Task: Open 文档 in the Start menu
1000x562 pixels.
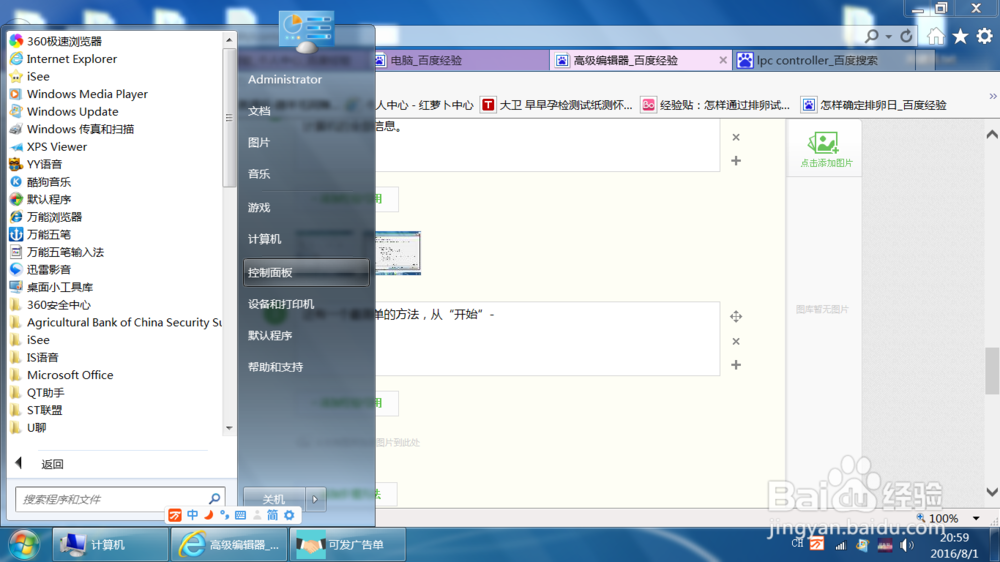Action: click(x=259, y=111)
